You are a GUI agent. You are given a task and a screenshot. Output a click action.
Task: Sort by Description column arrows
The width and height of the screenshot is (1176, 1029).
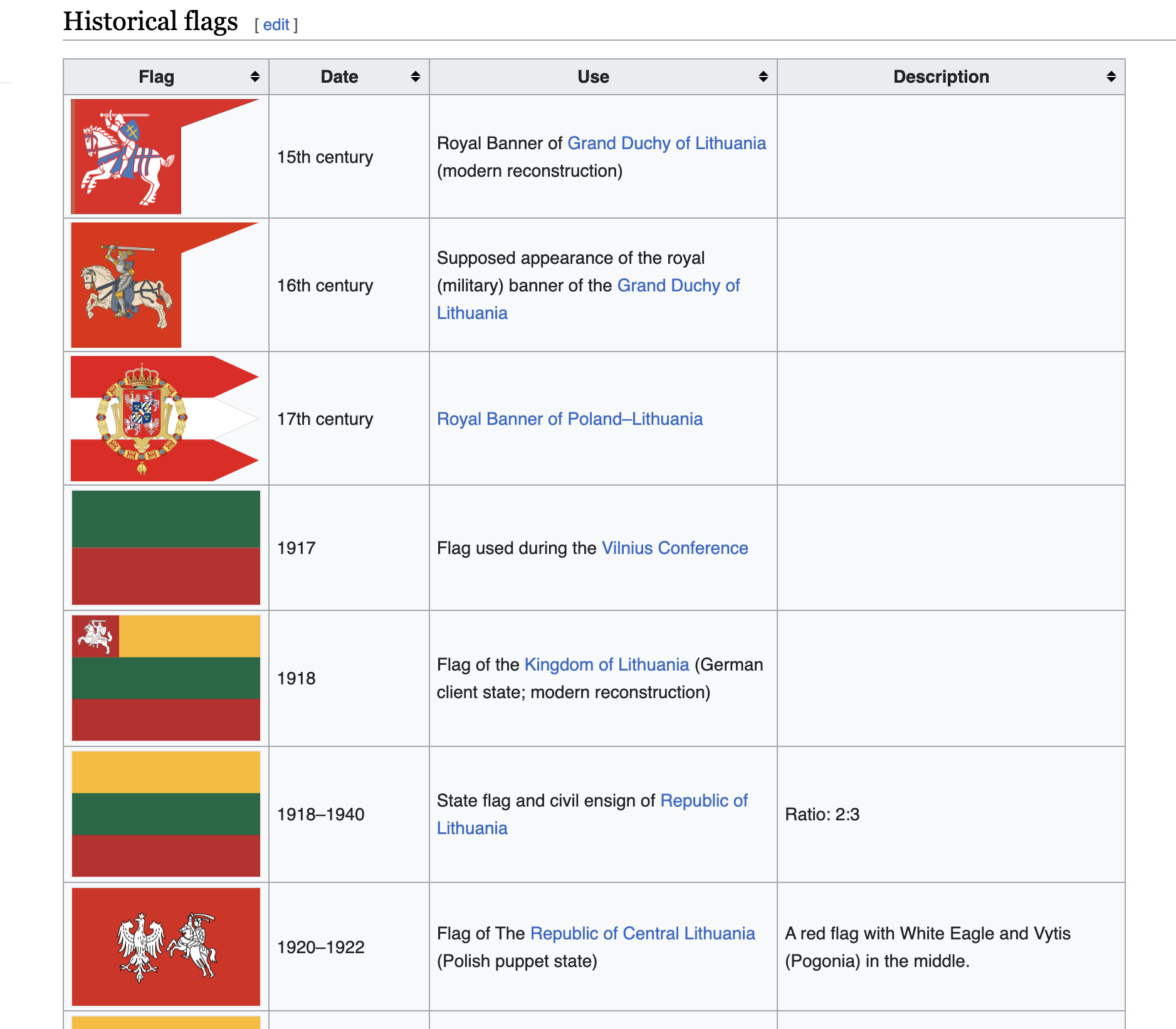point(1111,76)
